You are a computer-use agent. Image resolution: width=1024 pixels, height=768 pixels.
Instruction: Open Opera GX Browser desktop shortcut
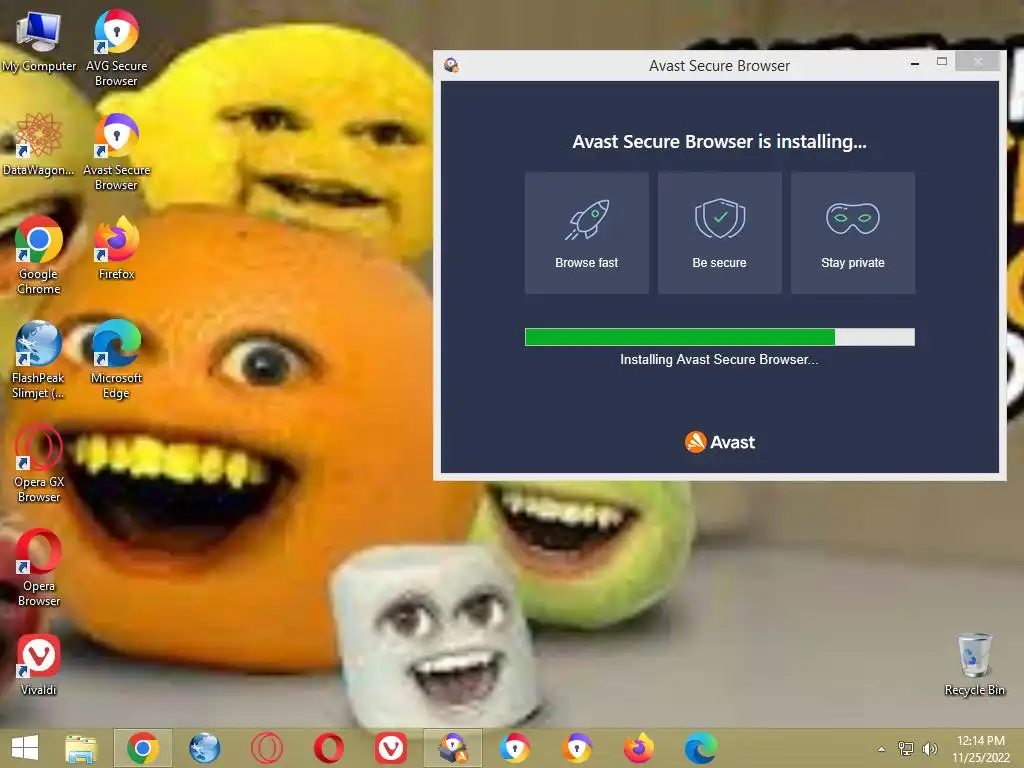point(39,464)
